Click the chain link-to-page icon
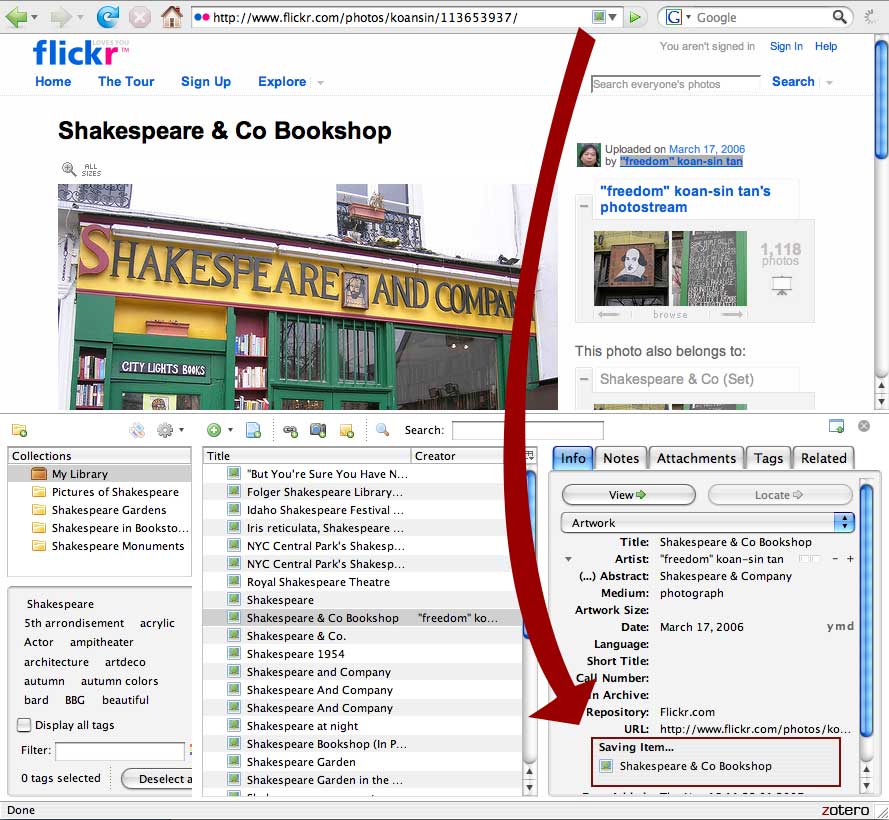Screen dimensions: 889x820 click(x=290, y=431)
